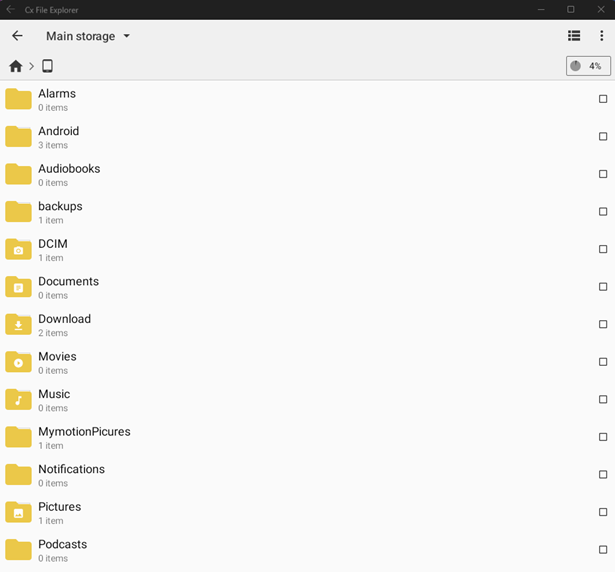Image resolution: width=615 pixels, height=572 pixels.
Task: Click the phone storage breadcrumb icon
Action: coord(47,66)
